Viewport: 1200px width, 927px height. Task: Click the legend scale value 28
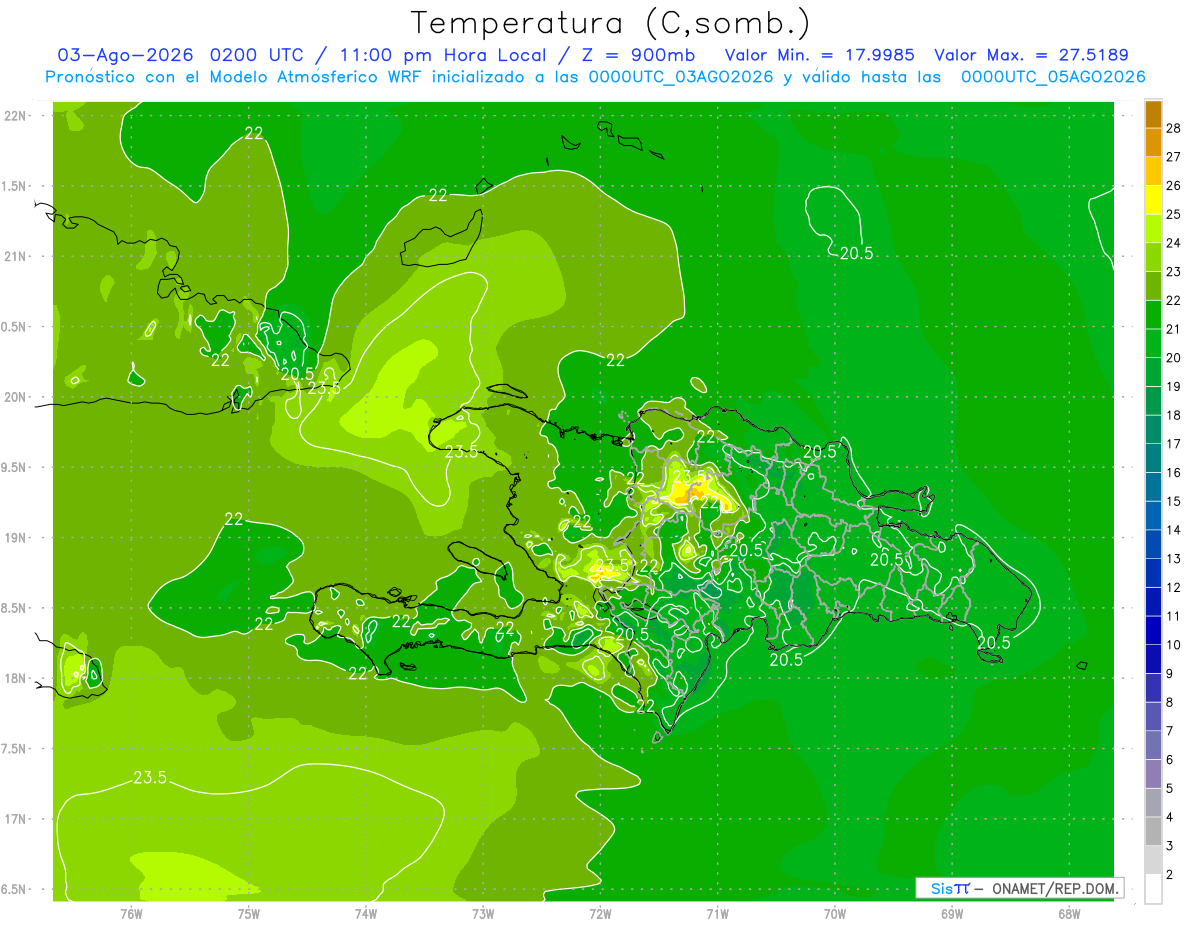click(1174, 127)
